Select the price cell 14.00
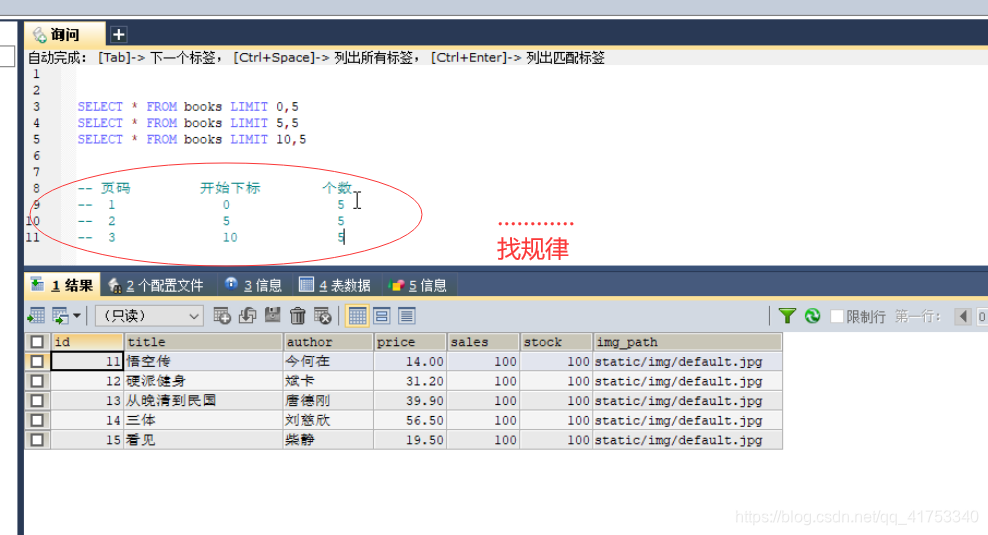This screenshot has height=535, width=988. click(410, 361)
